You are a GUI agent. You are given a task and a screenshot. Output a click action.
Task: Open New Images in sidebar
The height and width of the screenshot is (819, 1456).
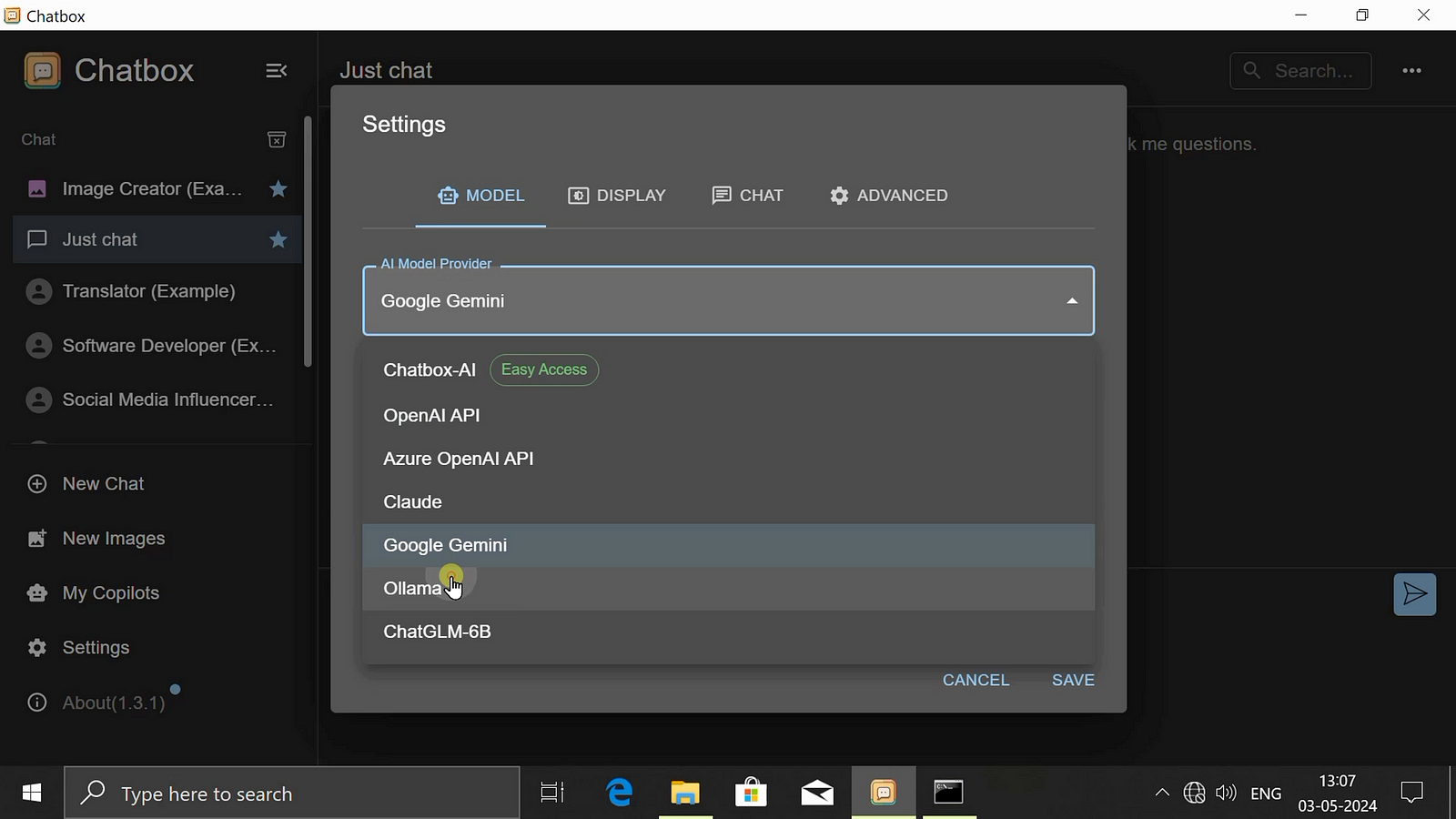(x=113, y=539)
